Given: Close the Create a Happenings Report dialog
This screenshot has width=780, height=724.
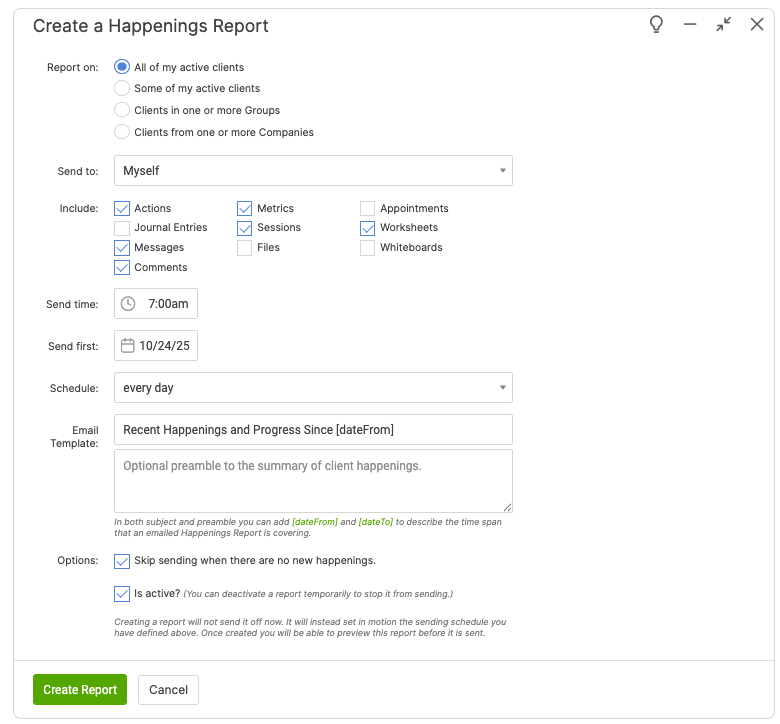Looking at the screenshot, I should [757, 25].
